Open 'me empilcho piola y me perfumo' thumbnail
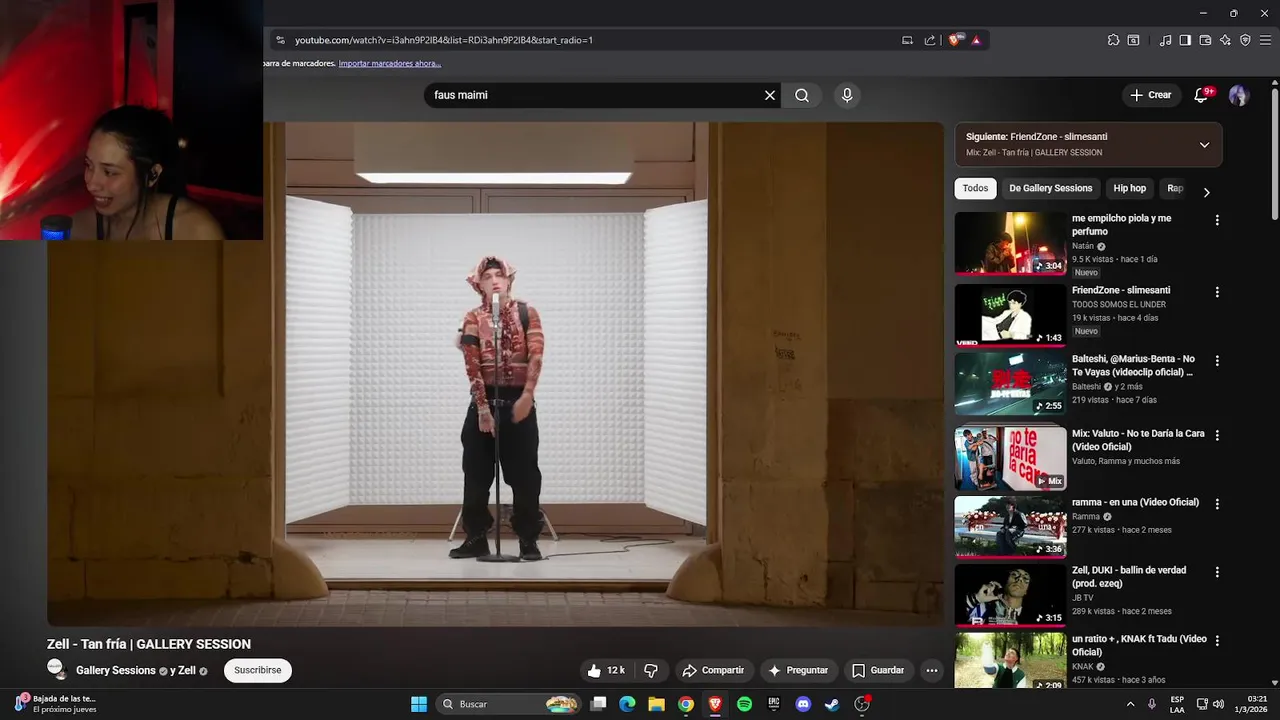 coord(1010,243)
